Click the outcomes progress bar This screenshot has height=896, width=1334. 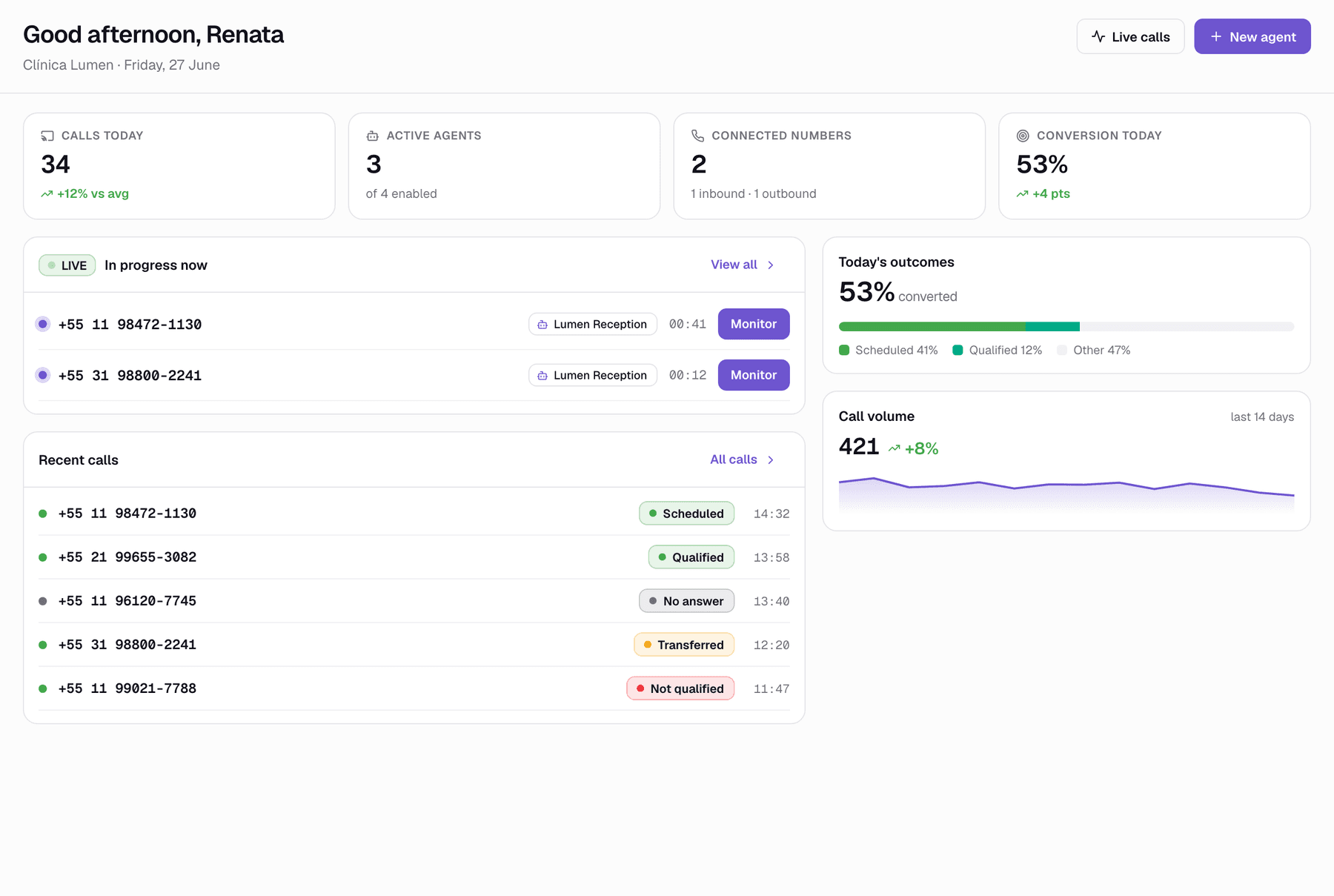pos(1066,327)
